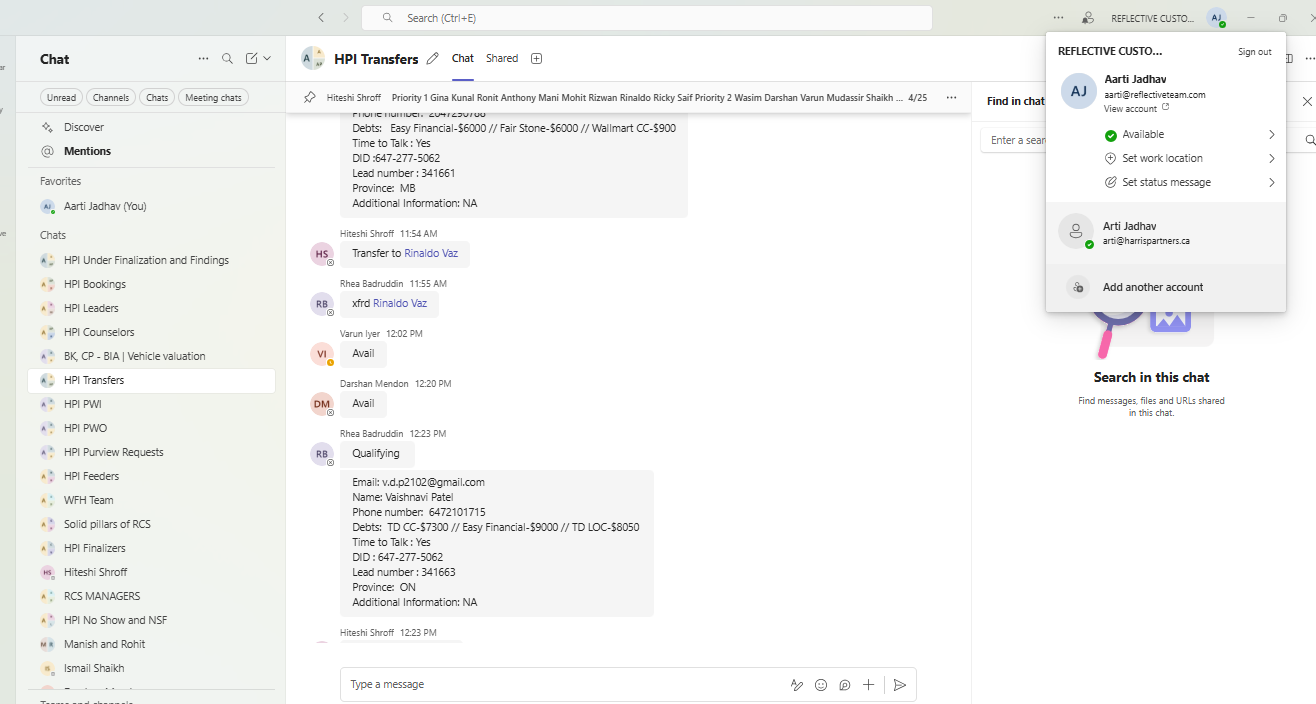Click the Sign out button
The width and height of the screenshot is (1316, 704).
(x=1254, y=52)
